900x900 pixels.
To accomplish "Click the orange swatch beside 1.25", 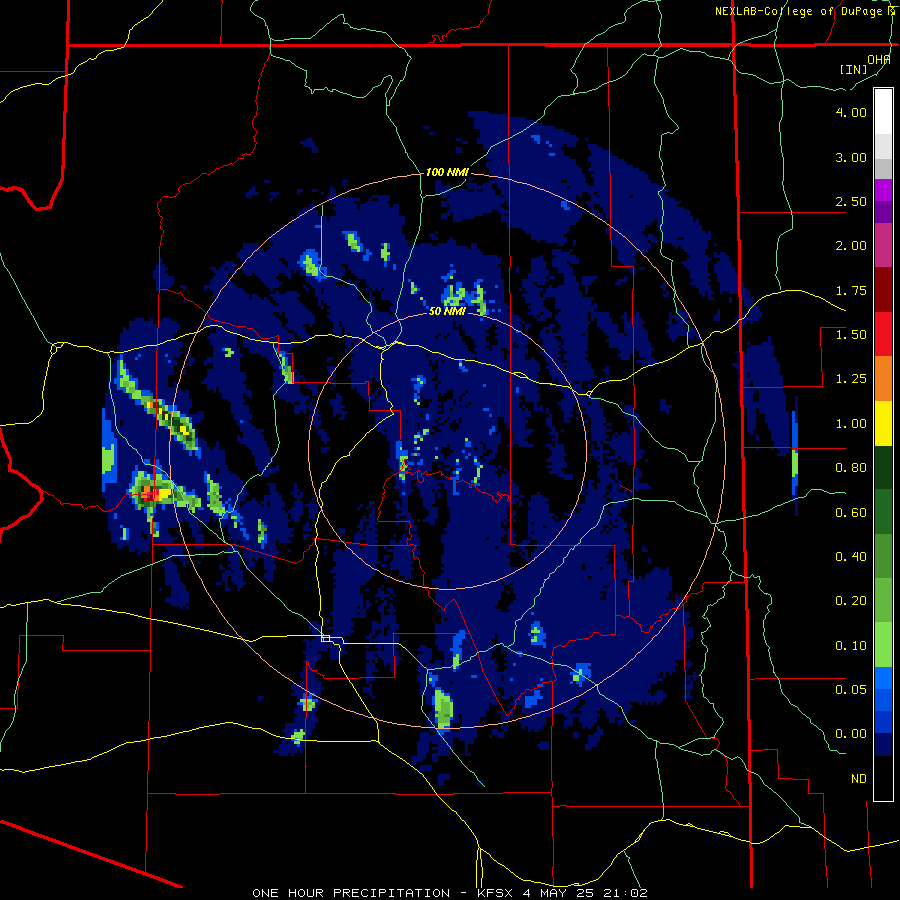I will click(883, 379).
